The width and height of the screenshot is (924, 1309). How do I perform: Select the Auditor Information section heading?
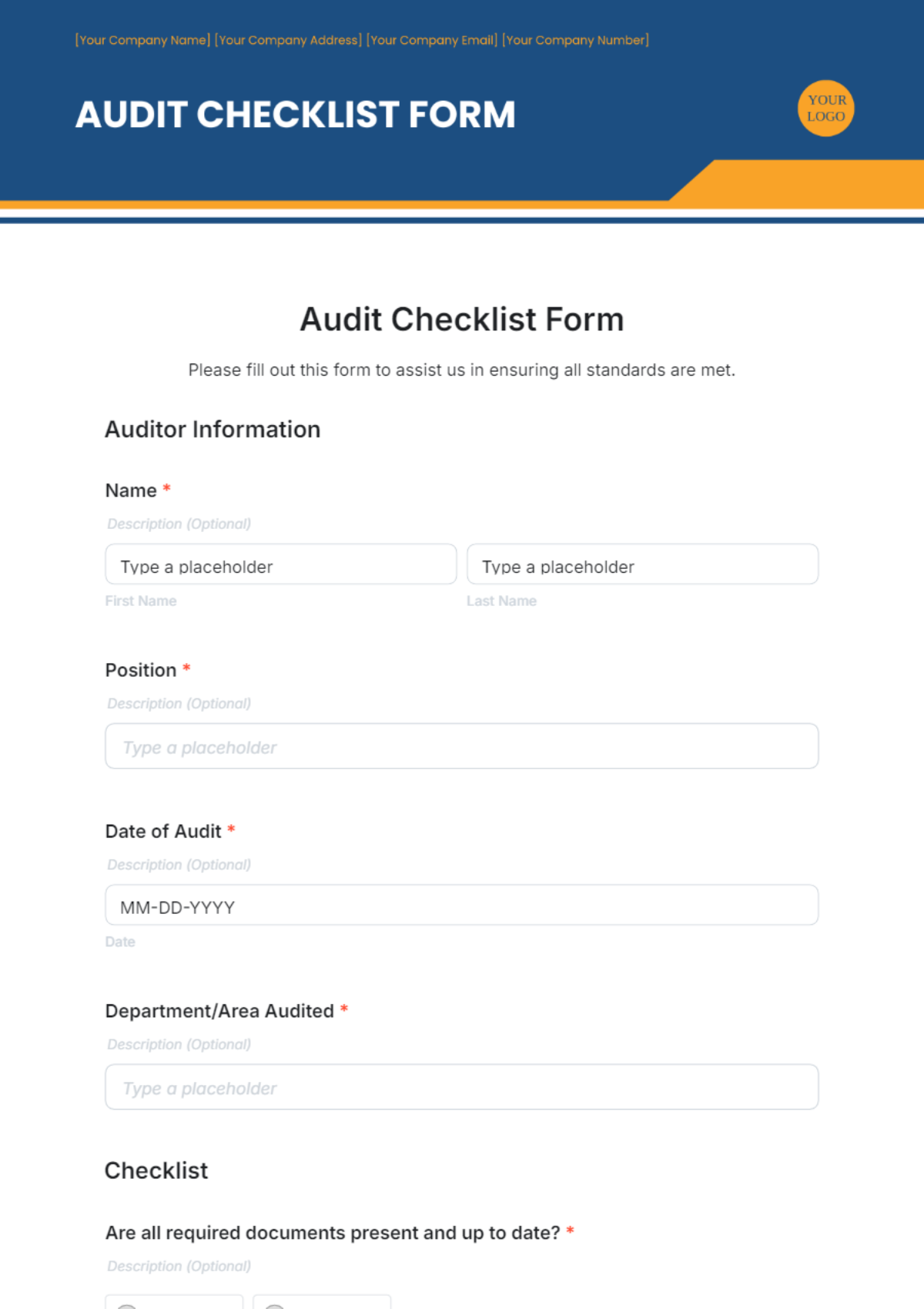[x=213, y=429]
